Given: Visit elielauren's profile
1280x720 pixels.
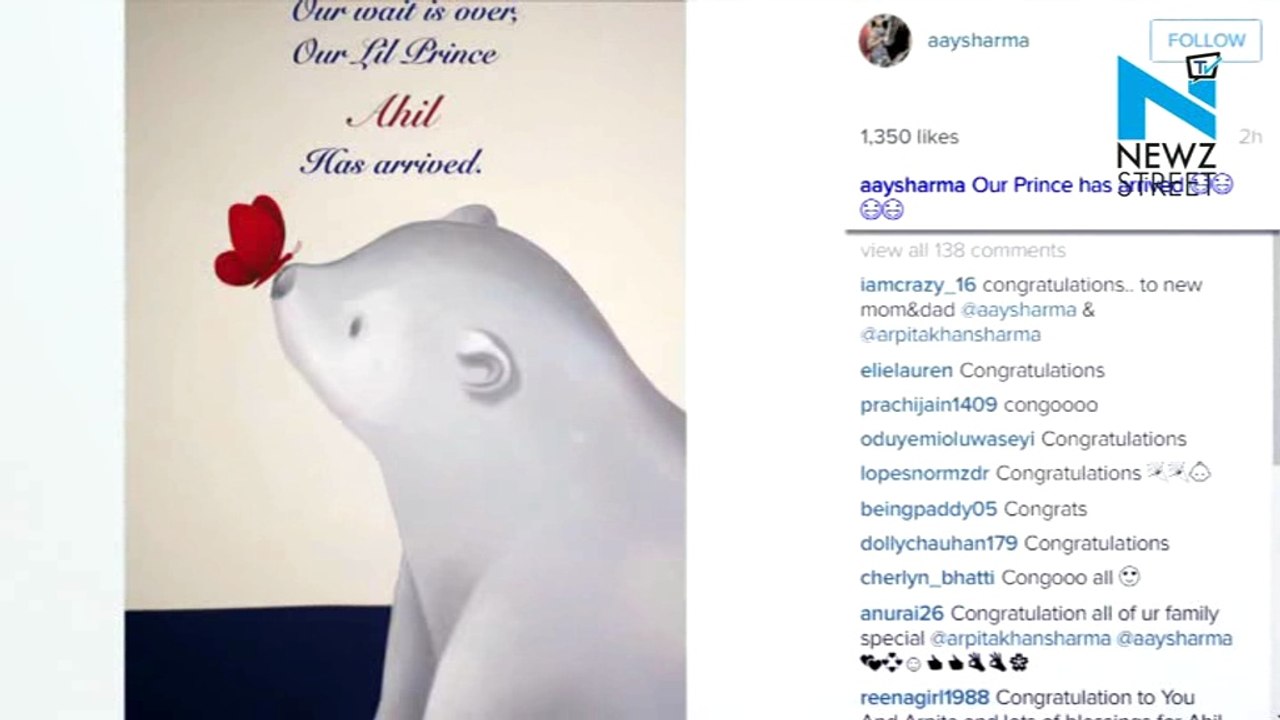Looking at the screenshot, I should (906, 370).
